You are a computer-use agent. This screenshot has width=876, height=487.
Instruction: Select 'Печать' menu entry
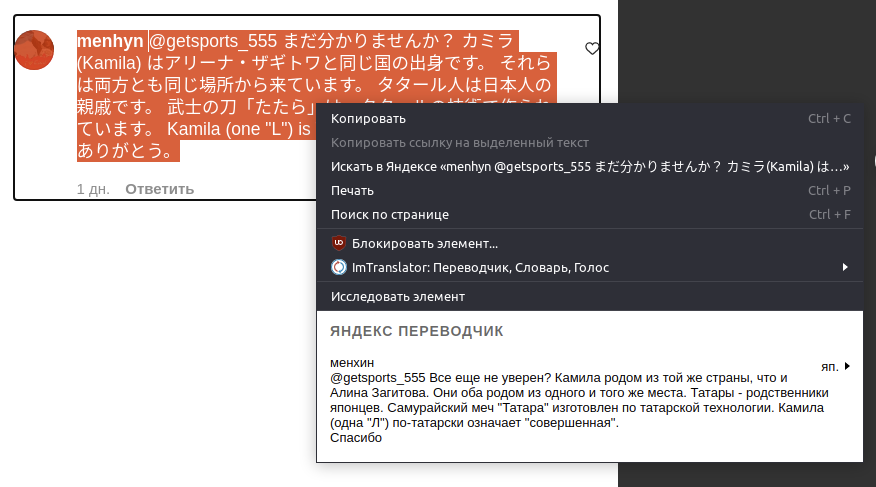[352, 190]
